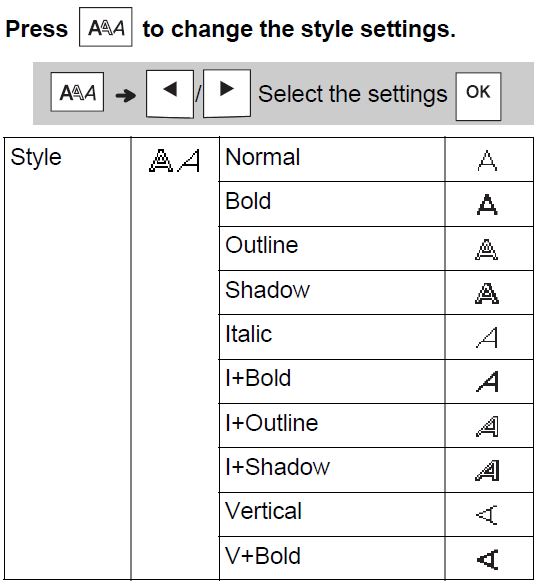Click the left arrow key button
541x584 pixels.
tap(170, 94)
